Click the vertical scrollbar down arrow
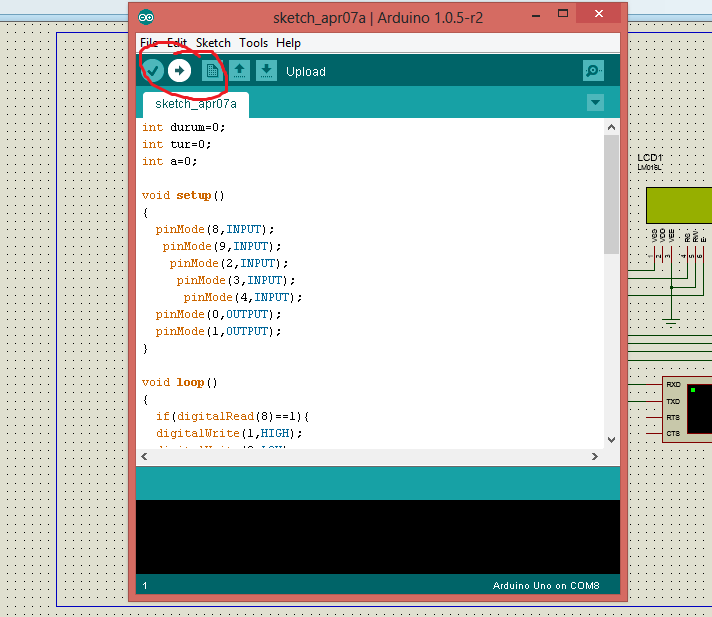 click(611, 439)
